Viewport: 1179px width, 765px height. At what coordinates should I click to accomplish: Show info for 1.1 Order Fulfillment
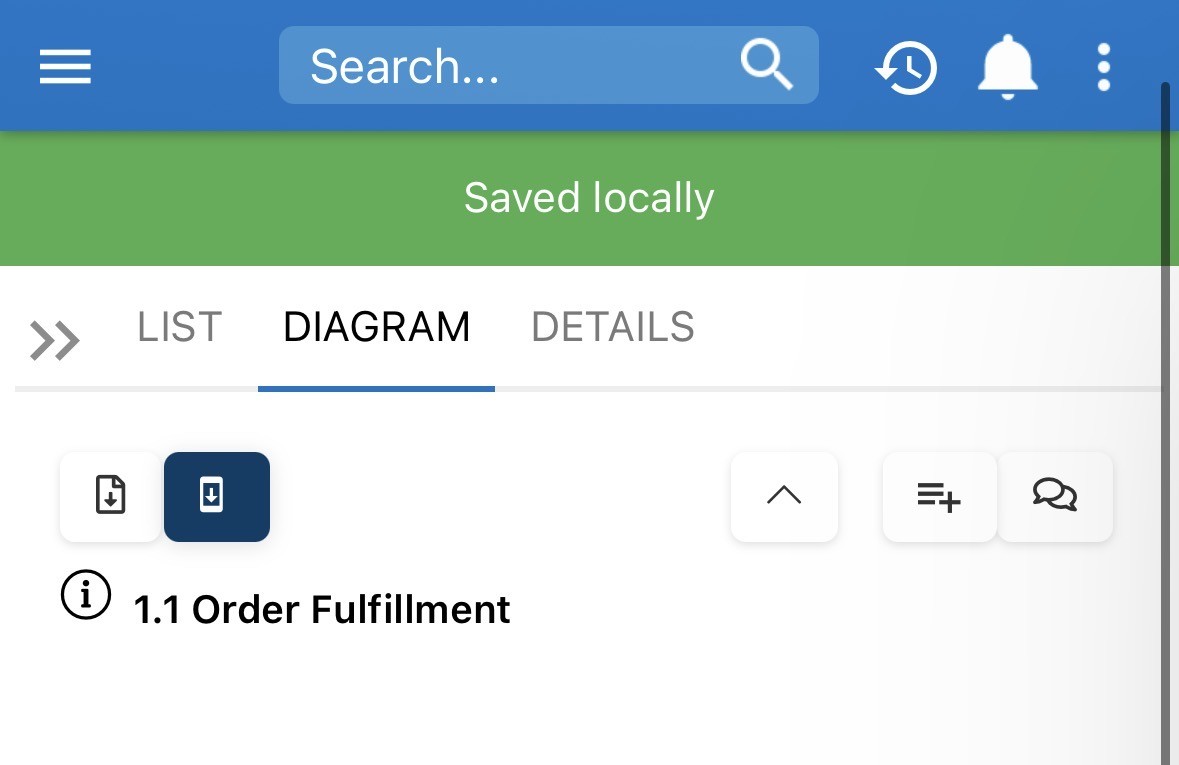click(86, 595)
